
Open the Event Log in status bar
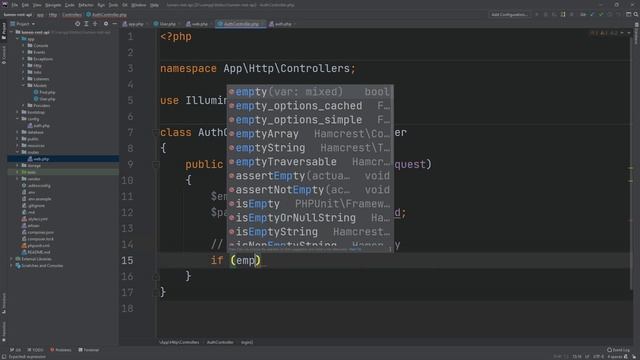(618, 350)
